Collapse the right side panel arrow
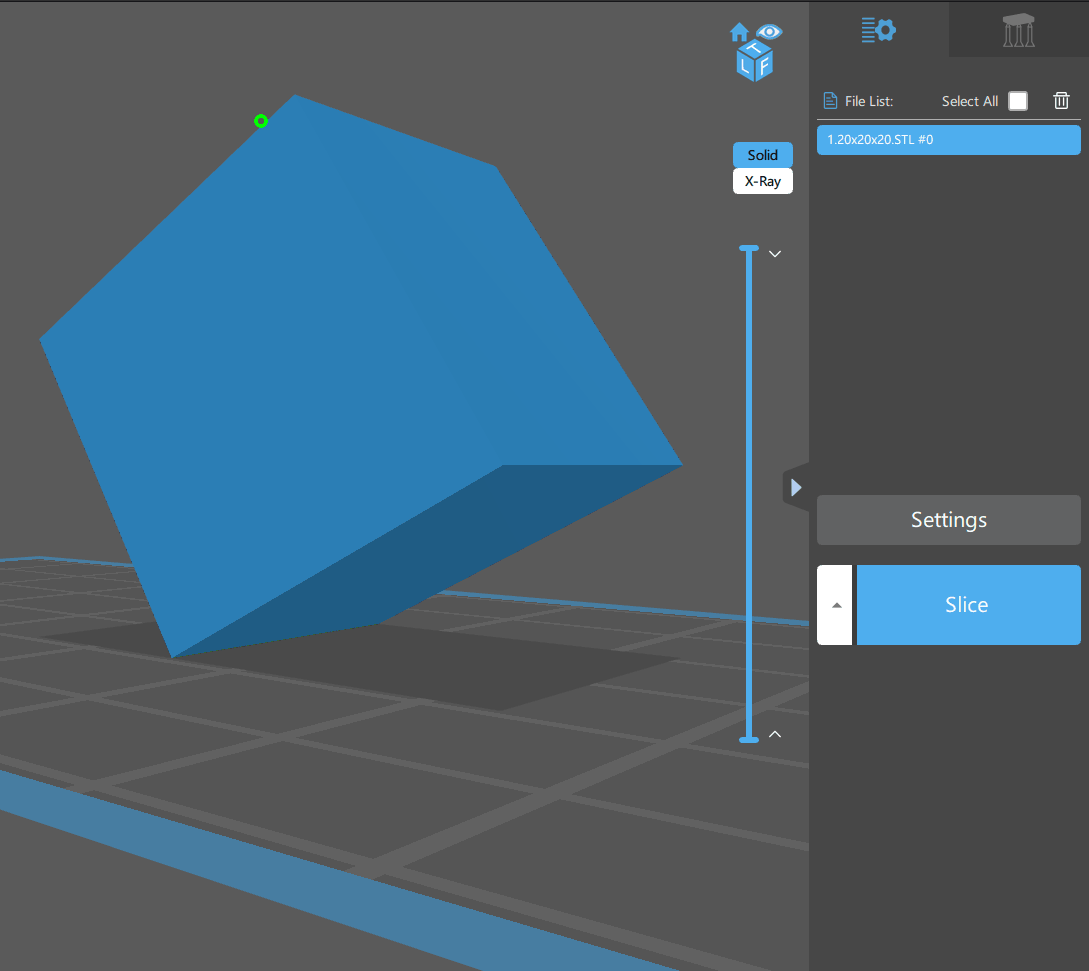 (x=796, y=487)
